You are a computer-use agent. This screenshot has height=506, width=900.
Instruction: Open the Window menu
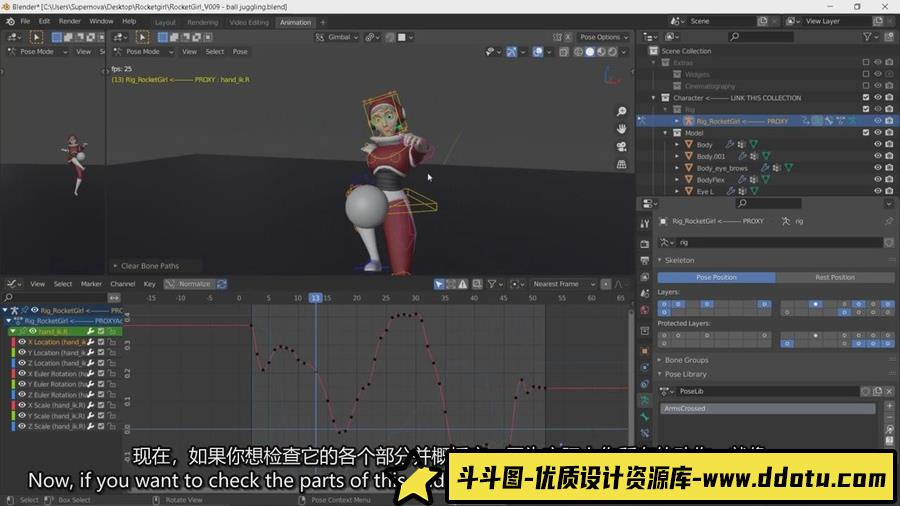tap(101, 21)
